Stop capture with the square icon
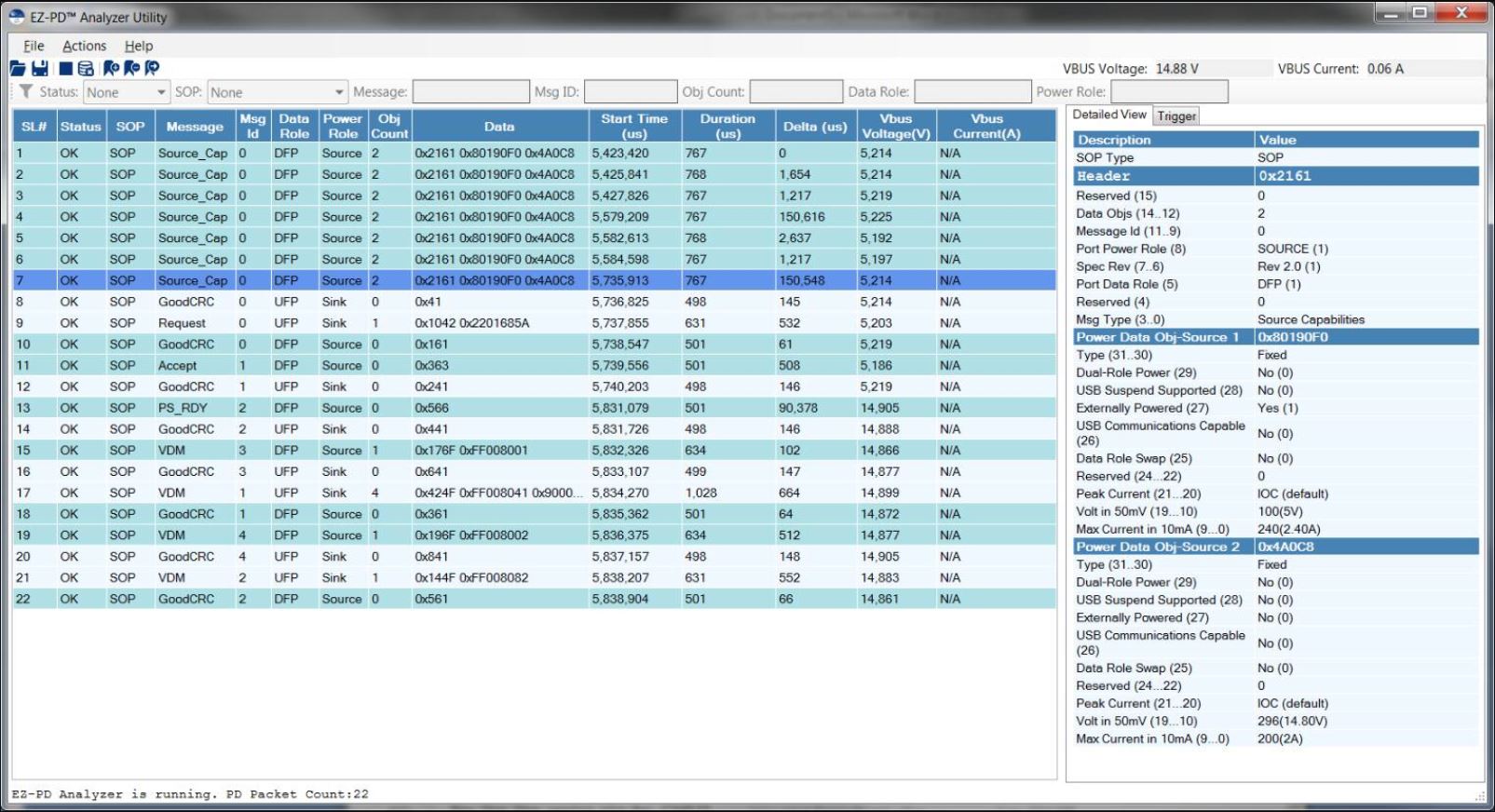 (x=65, y=68)
